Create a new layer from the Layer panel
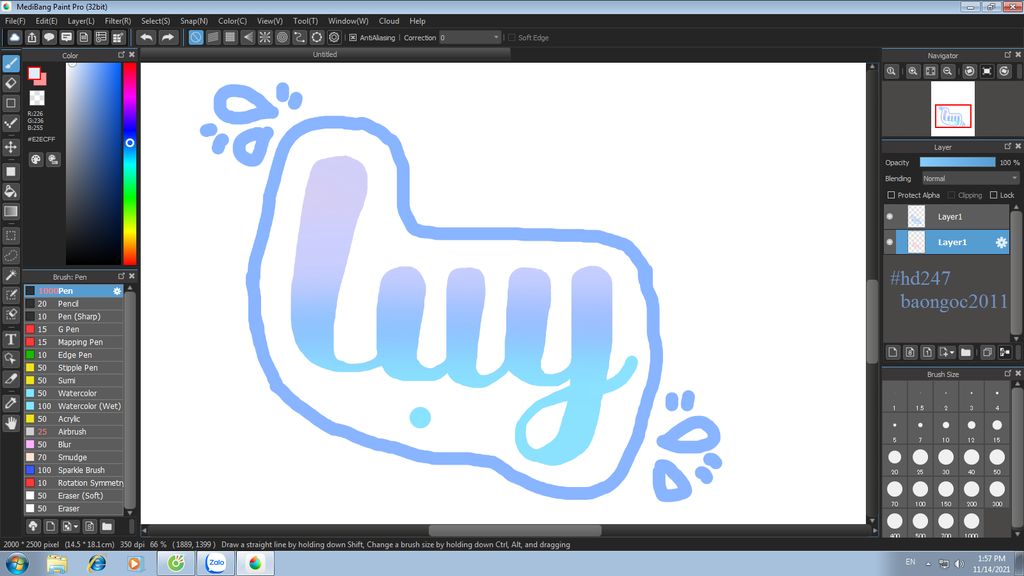 click(x=893, y=353)
